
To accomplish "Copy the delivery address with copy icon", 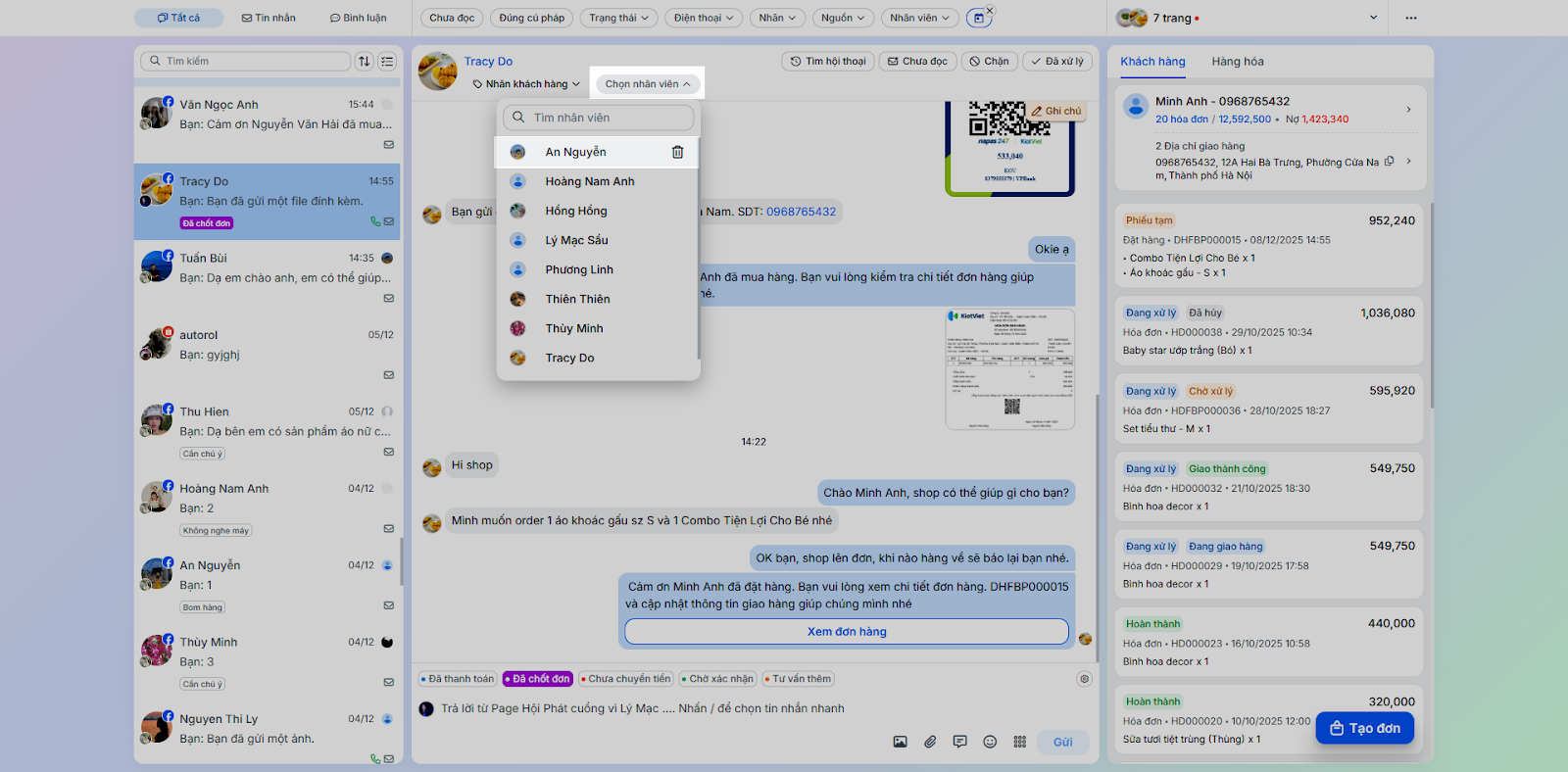I will pyautogui.click(x=1389, y=162).
